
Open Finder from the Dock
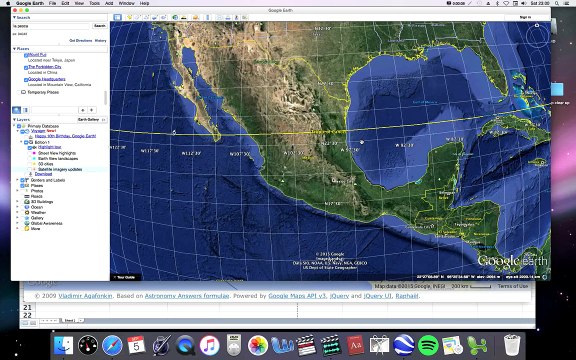pyautogui.click(x=64, y=345)
